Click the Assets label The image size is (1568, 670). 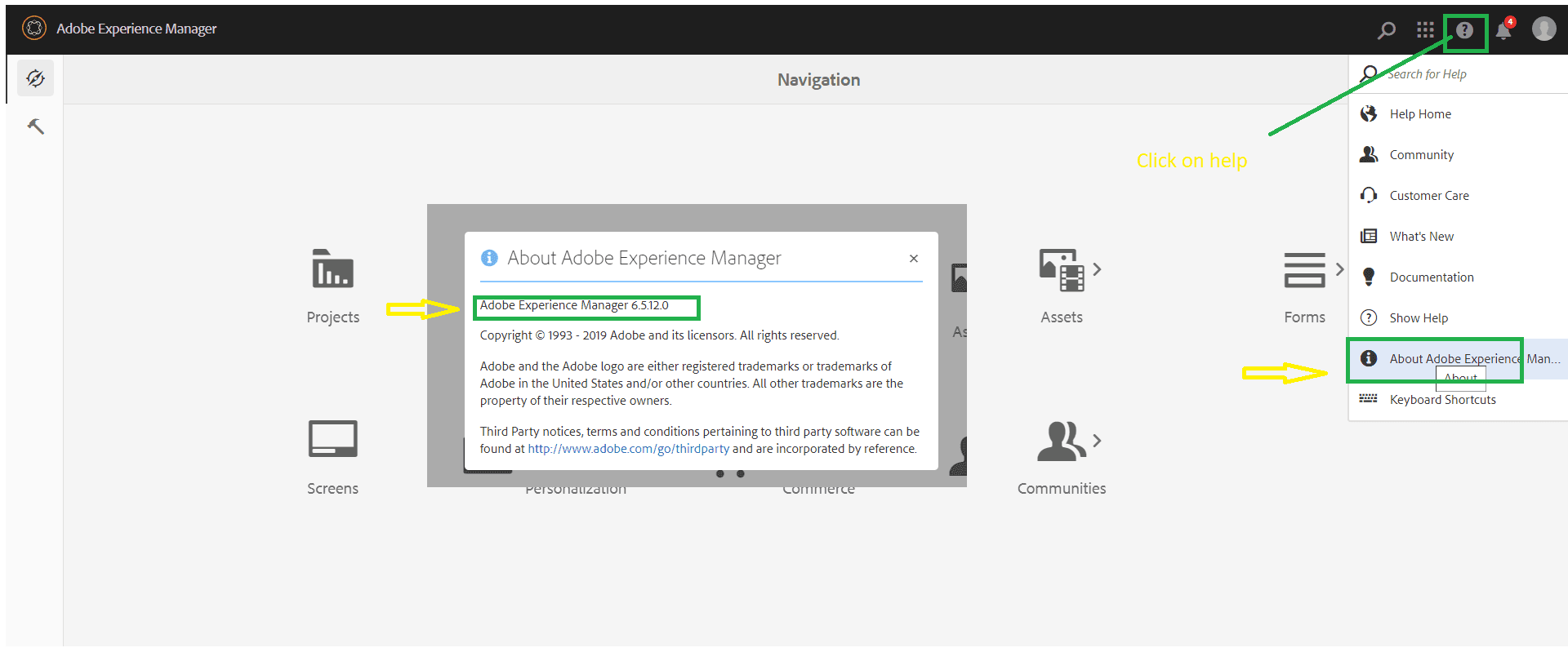pyautogui.click(x=1061, y=317)
